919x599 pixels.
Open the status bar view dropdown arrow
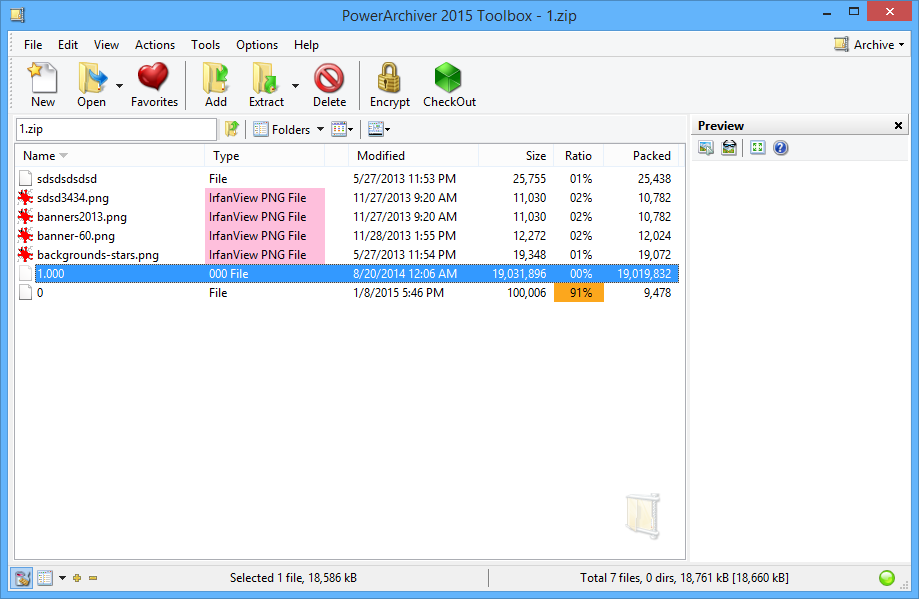(62, 578)
